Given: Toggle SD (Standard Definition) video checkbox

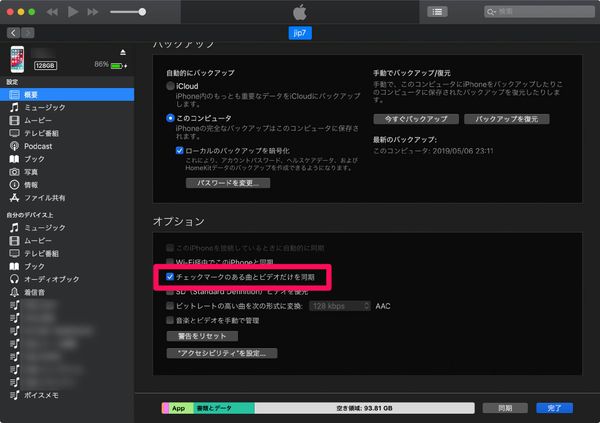Looking at the screenshot, I should tap(170, 292).
